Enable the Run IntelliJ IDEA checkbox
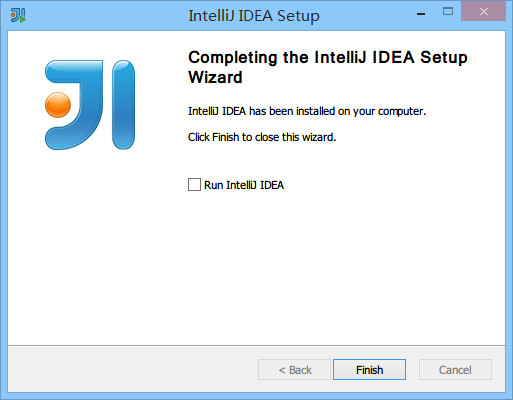 [194, 184]
